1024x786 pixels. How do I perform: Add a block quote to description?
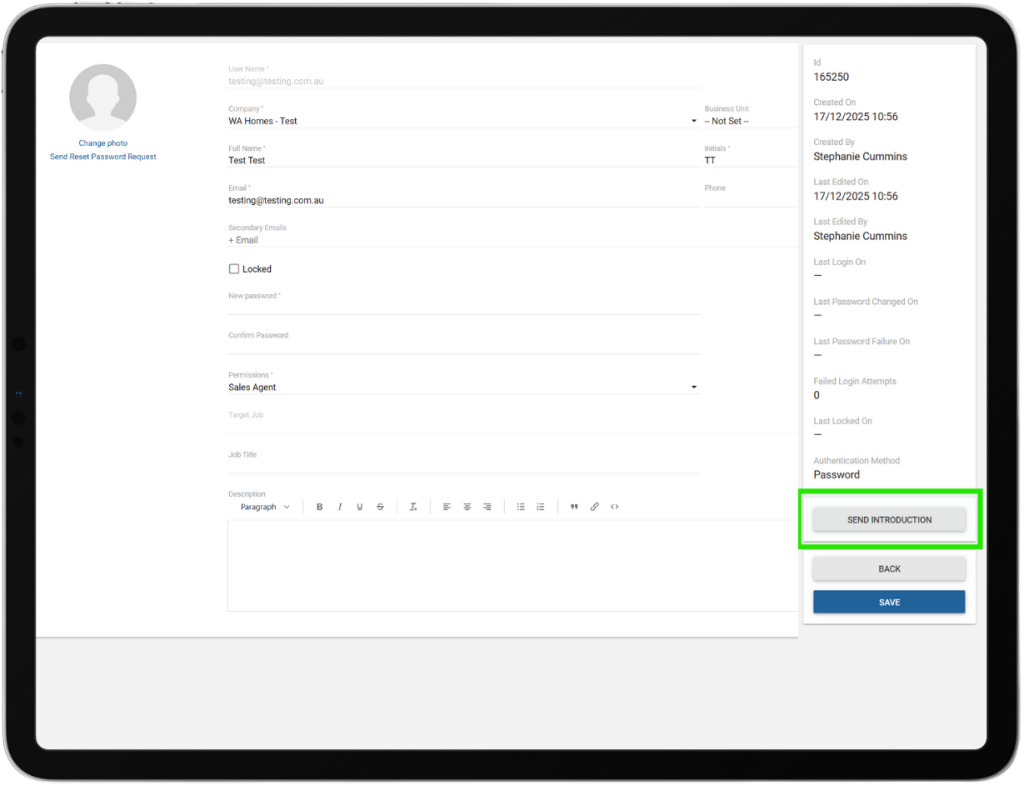pos(574,507)
